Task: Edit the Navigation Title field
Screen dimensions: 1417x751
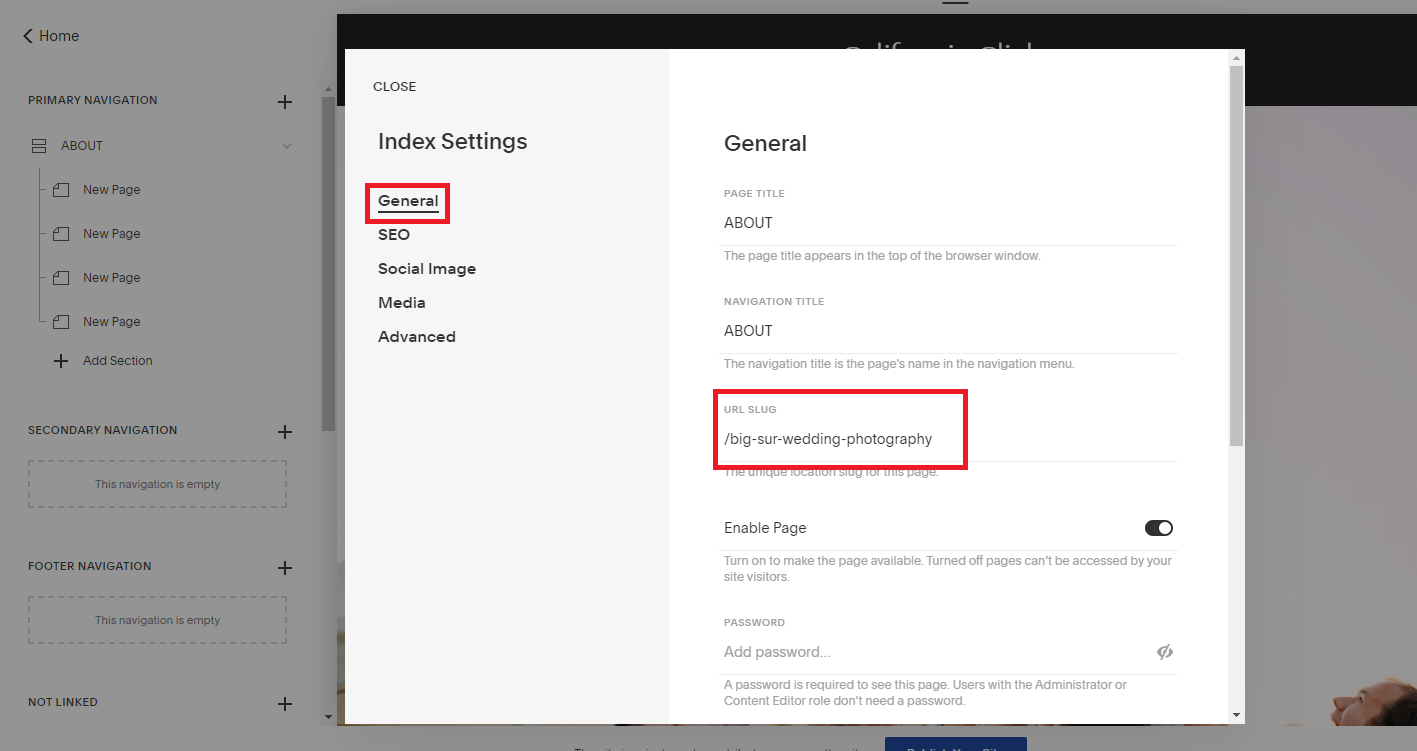Action: point(950,331)
